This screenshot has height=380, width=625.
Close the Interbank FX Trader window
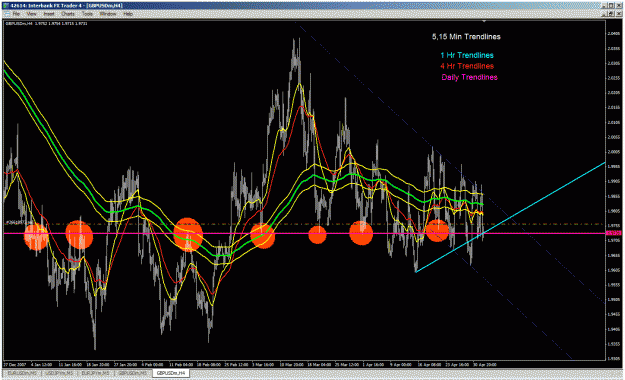click(619, 6)
